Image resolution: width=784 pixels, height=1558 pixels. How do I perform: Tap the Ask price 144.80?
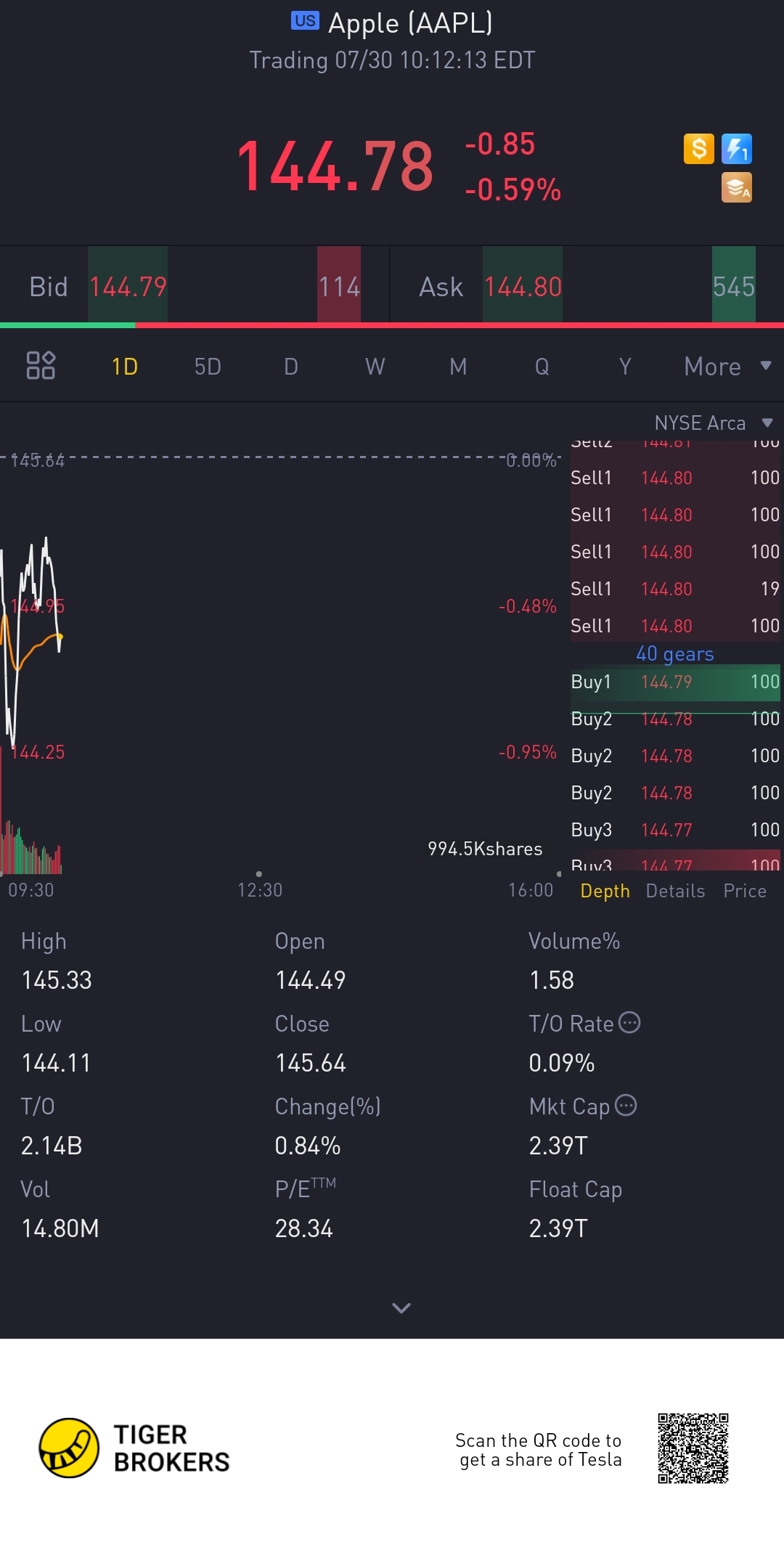523,287
